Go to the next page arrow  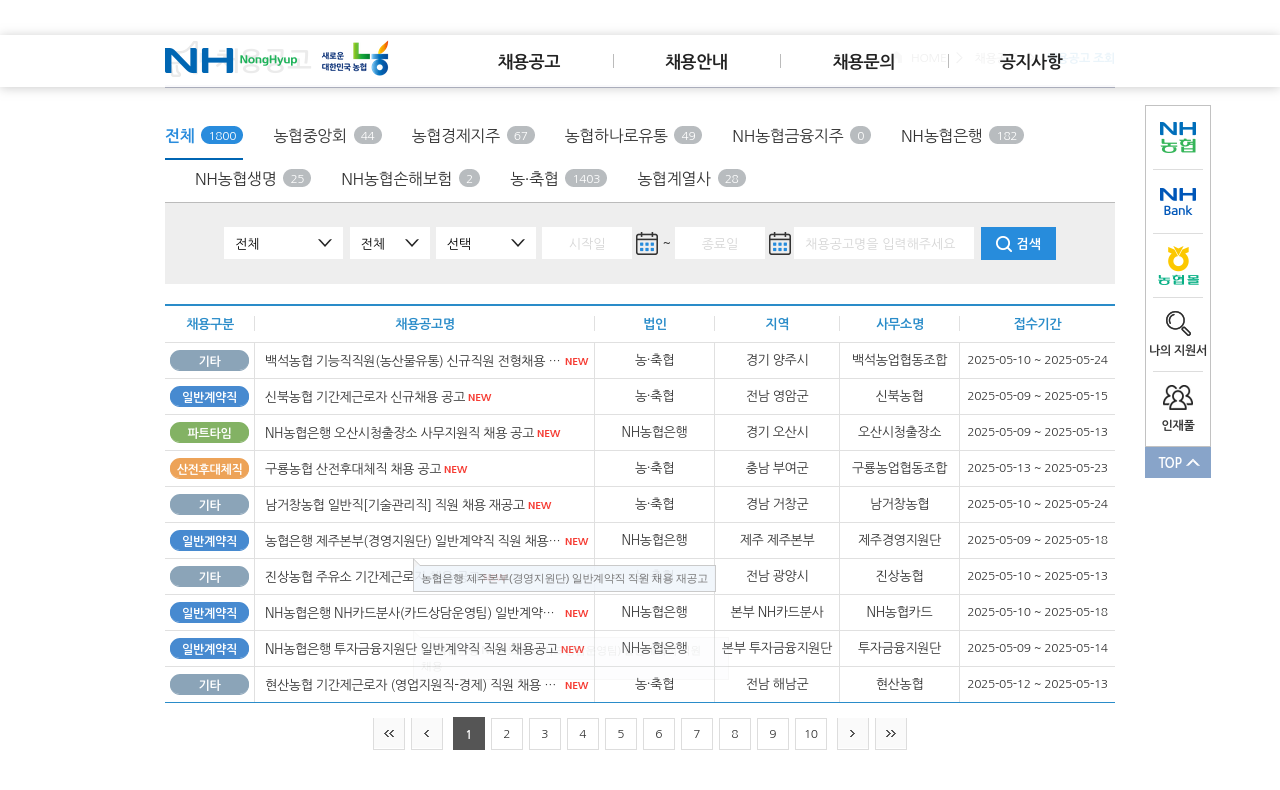(x=853, y=734)
